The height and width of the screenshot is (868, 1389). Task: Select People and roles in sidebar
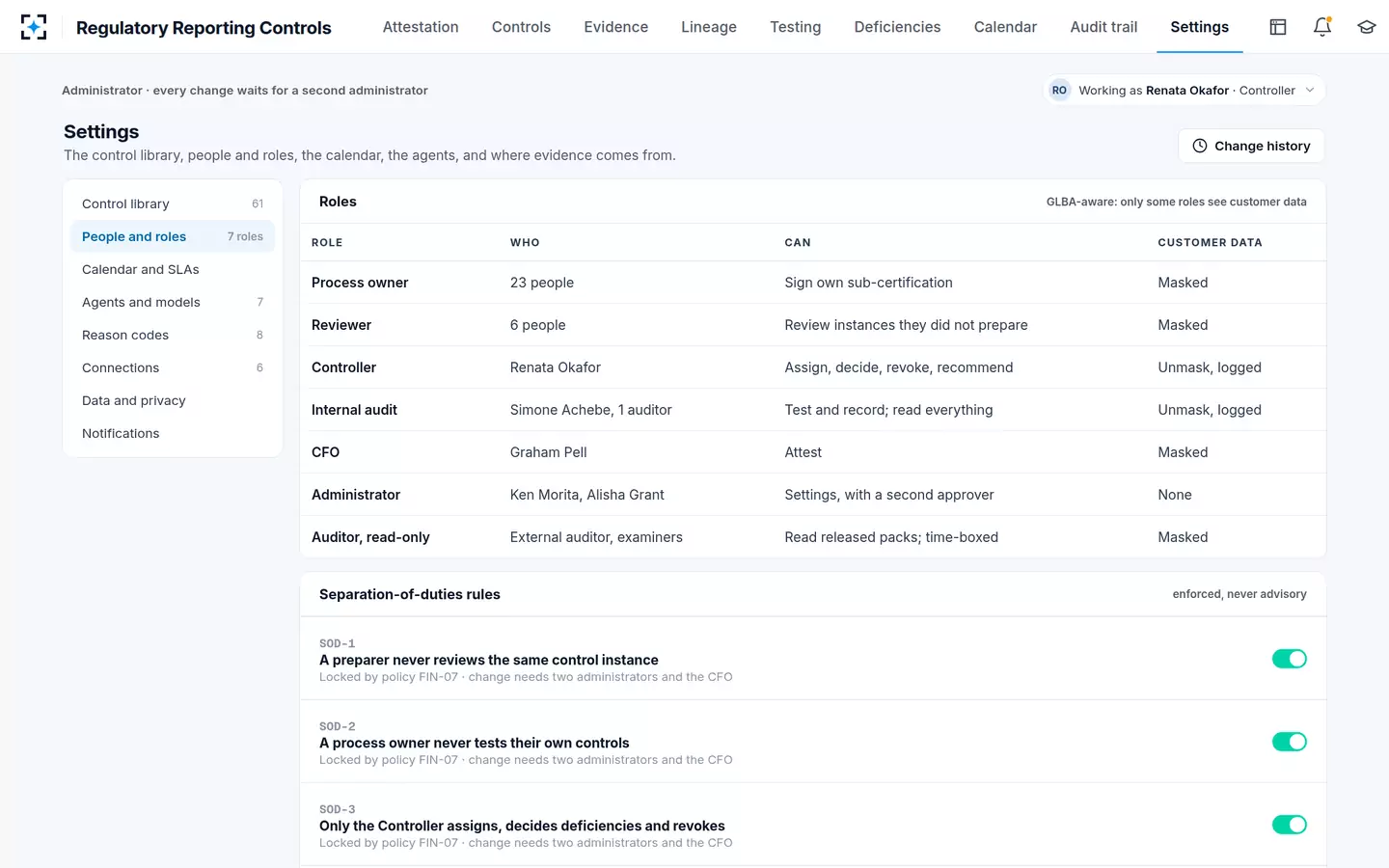tap(173, 236)
